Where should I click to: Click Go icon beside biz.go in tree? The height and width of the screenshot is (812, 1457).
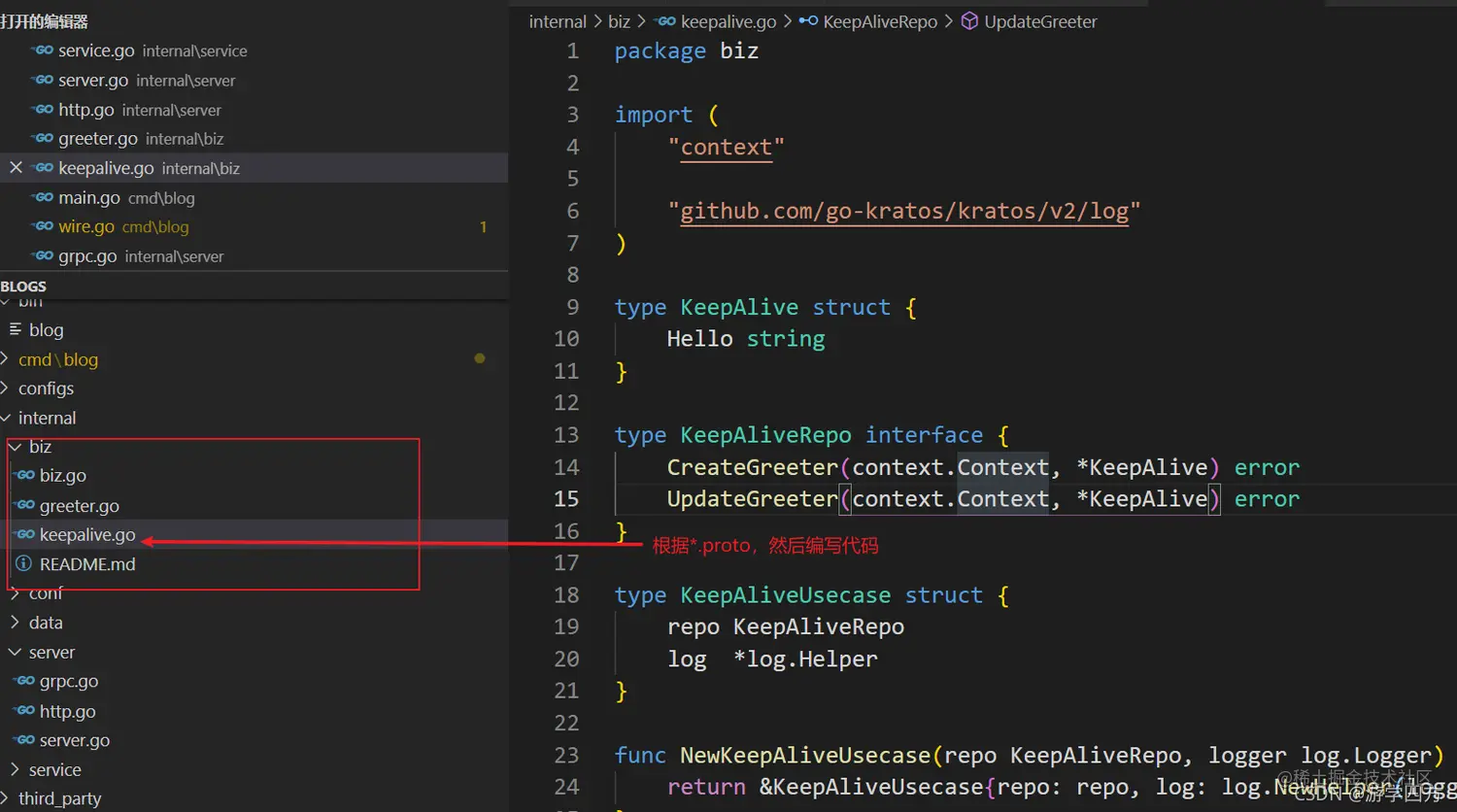tap(25, 475)
